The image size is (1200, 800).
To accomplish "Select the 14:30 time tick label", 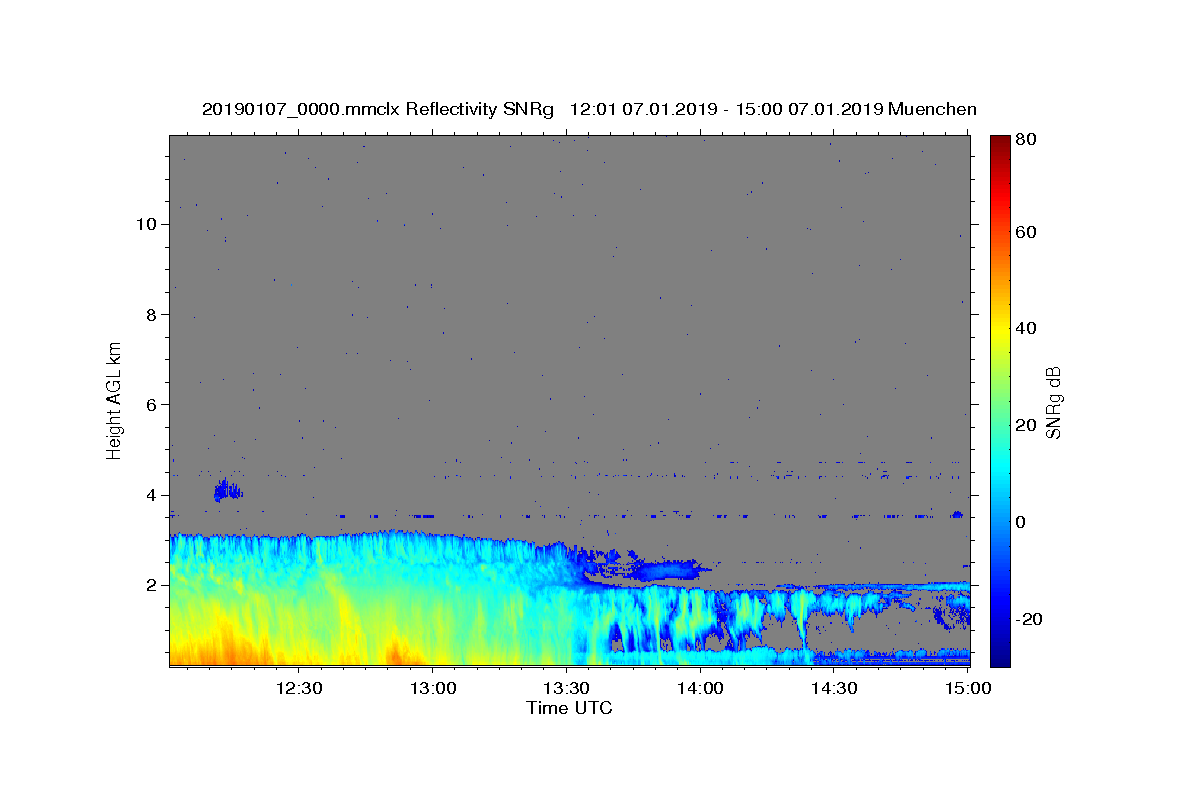I will (834, 688).
